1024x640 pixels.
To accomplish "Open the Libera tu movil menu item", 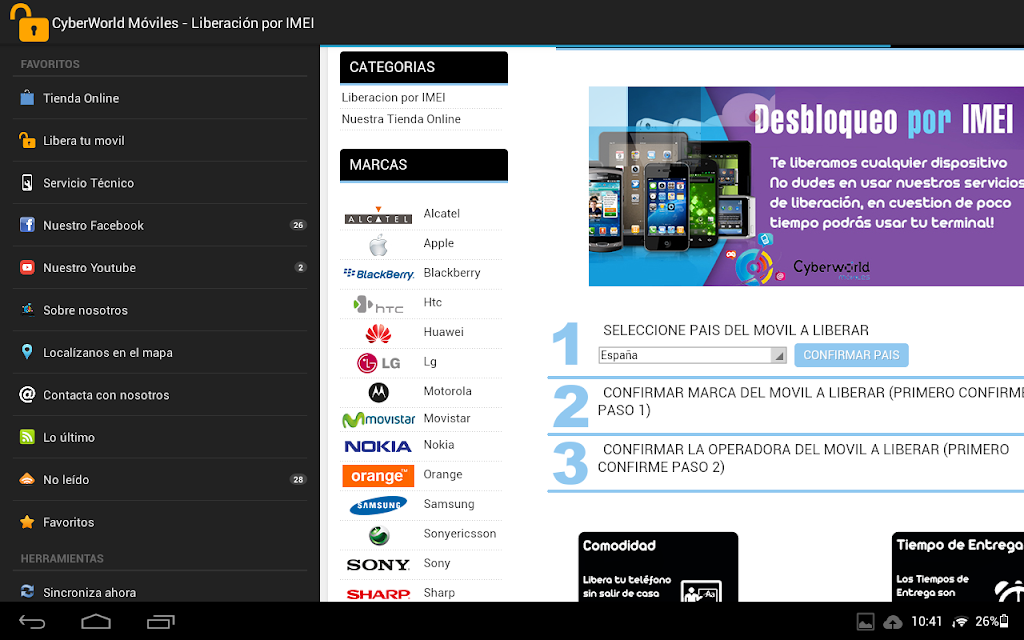I will [x=160, y=140].
